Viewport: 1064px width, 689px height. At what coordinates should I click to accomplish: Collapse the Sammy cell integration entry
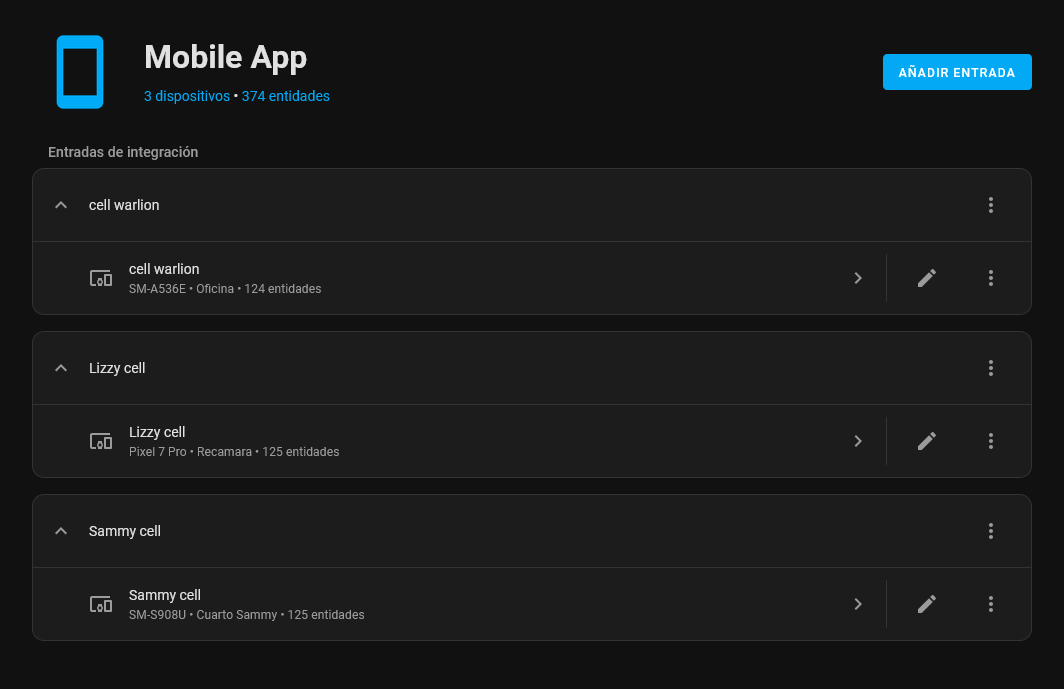pos(61,531)
